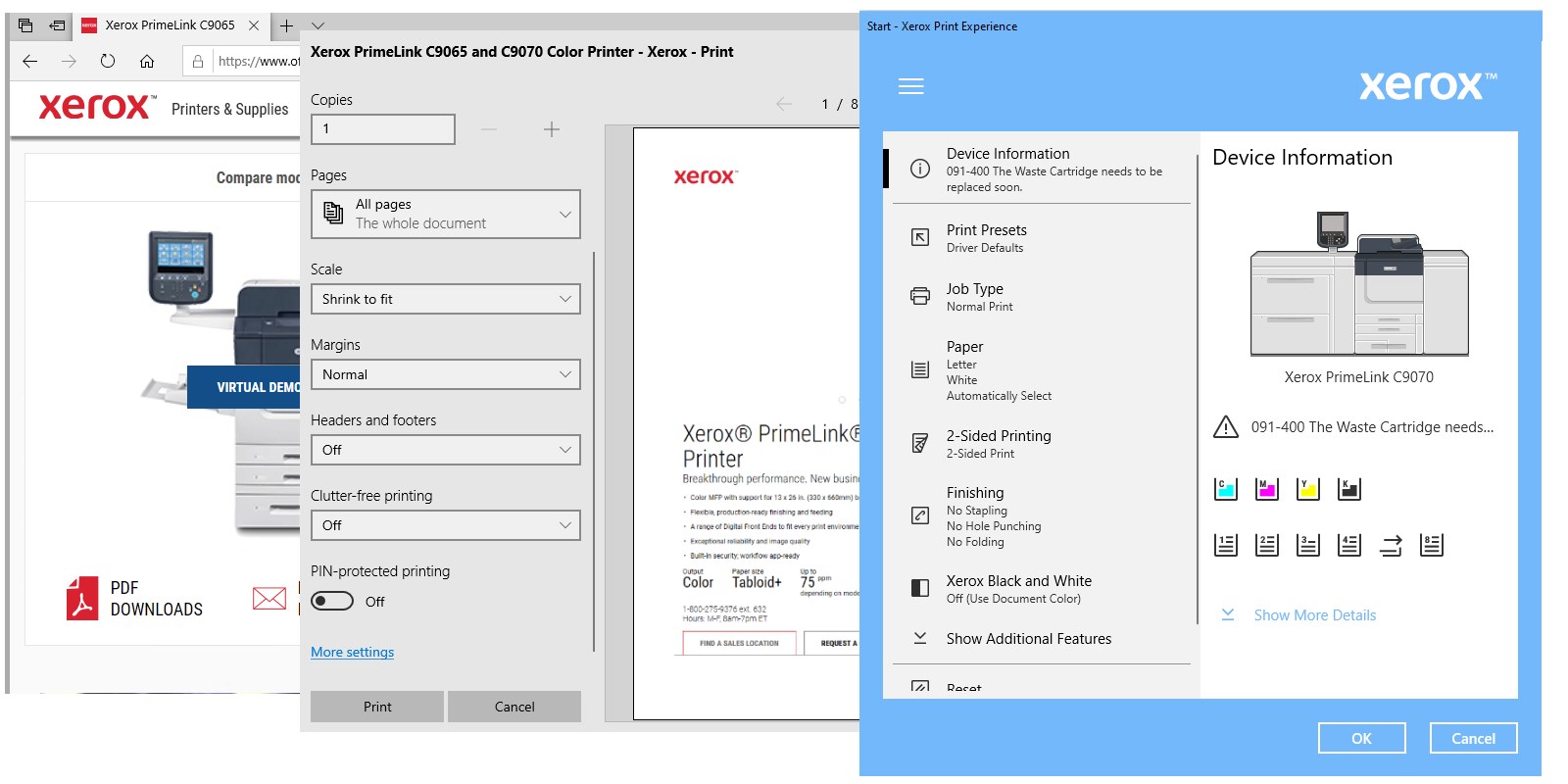Select the Job Type Normal Print item
The height and width of the screenshot is (784, 1568).
[x=1041, y=297]
